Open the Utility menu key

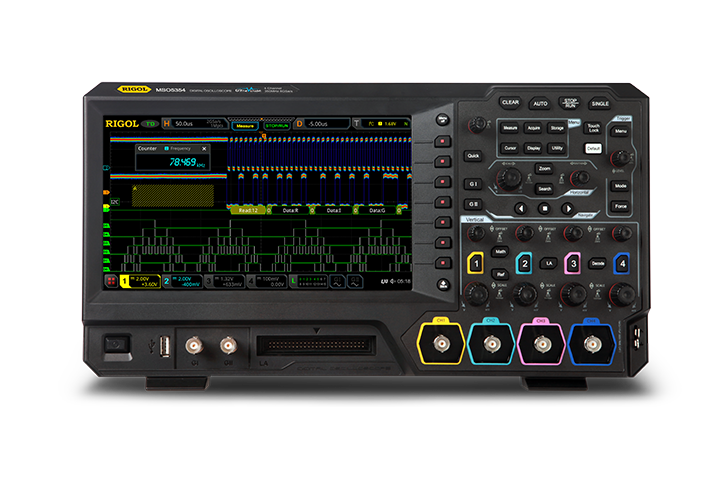557,148
